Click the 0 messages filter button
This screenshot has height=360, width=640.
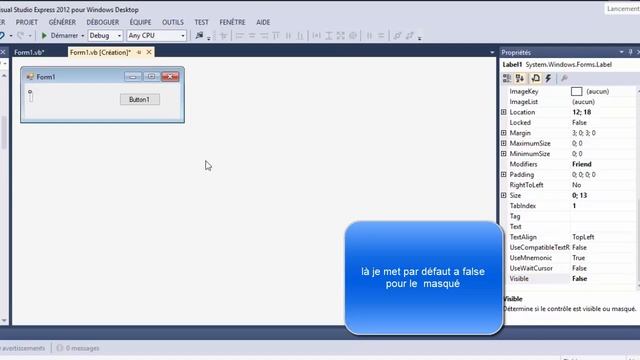(78, 348)
